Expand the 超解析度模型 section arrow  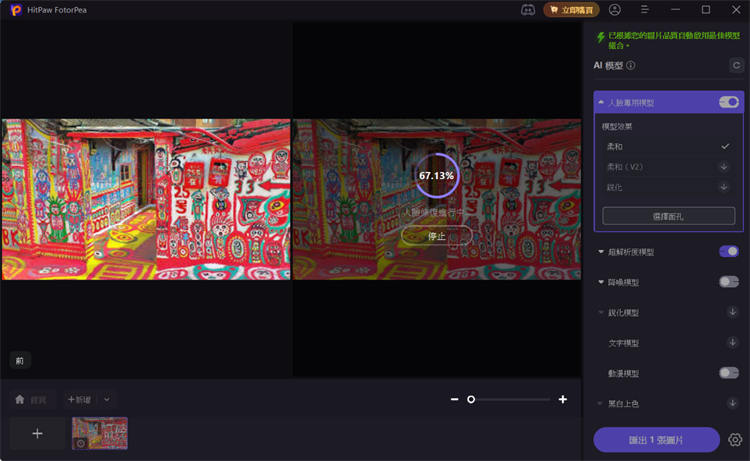601,252
